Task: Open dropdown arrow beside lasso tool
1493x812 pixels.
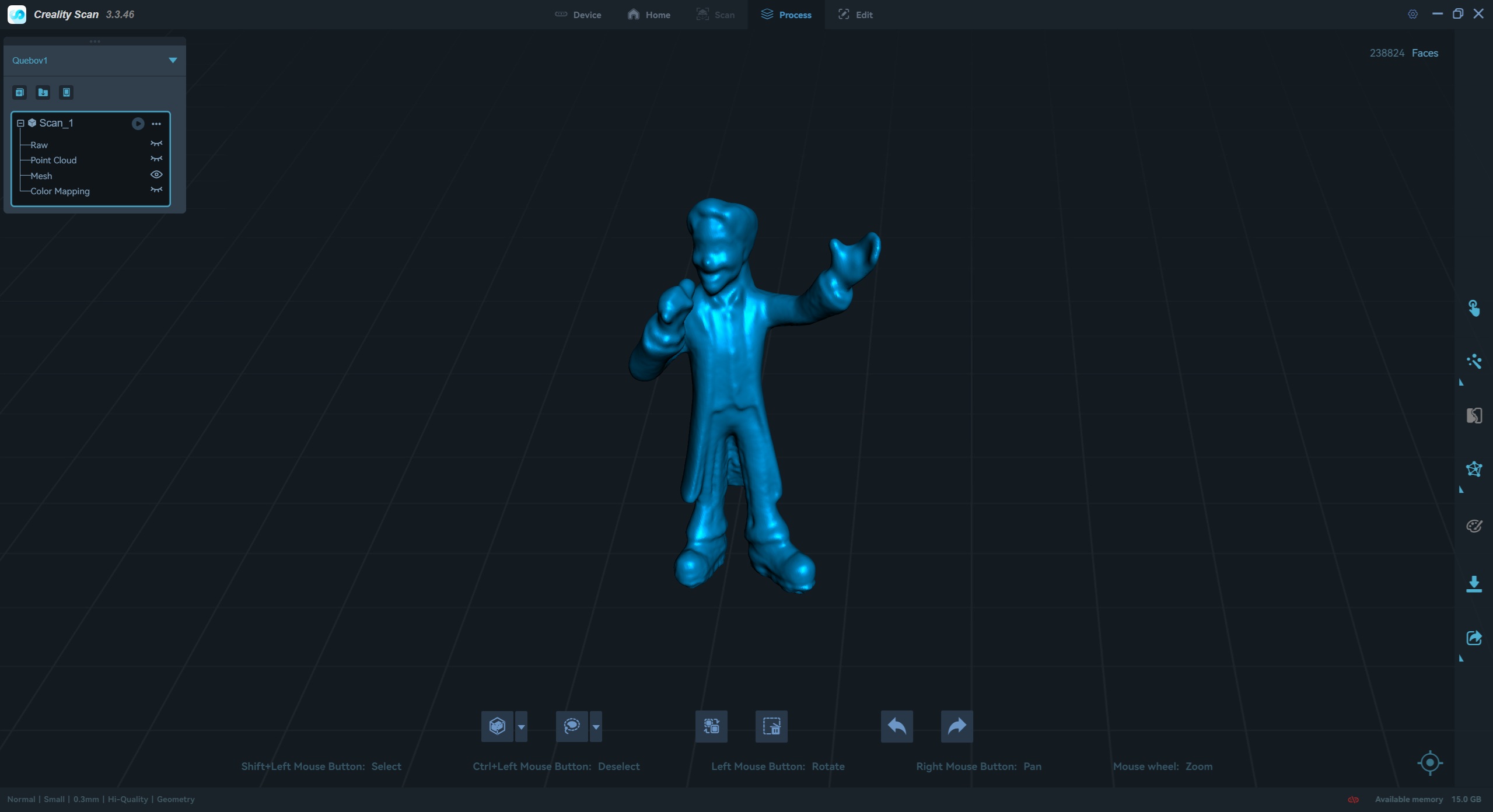Action: pos(596,727)
